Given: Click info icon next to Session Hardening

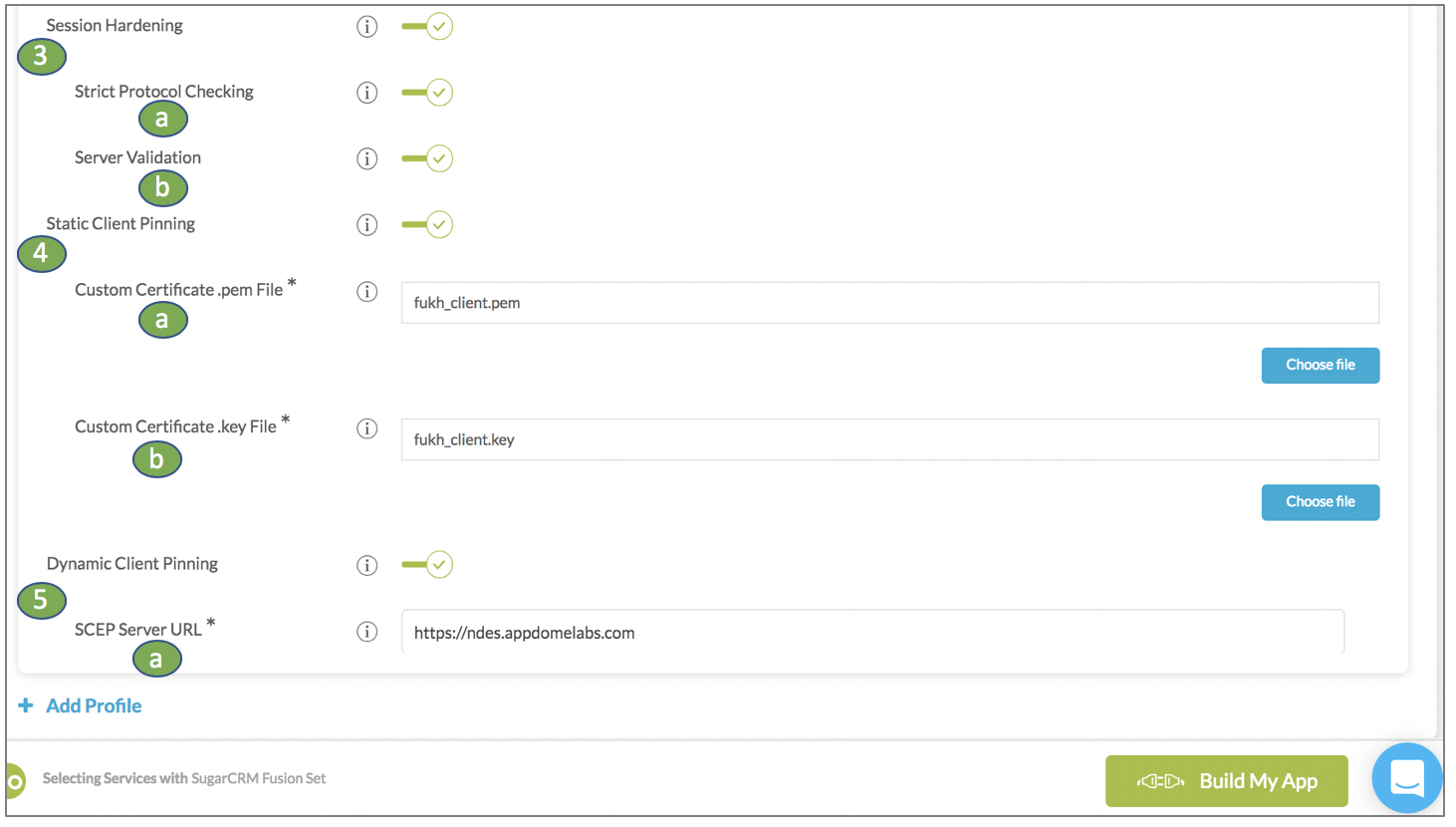Looking at the screenshot, I should [x=367, y=27].
